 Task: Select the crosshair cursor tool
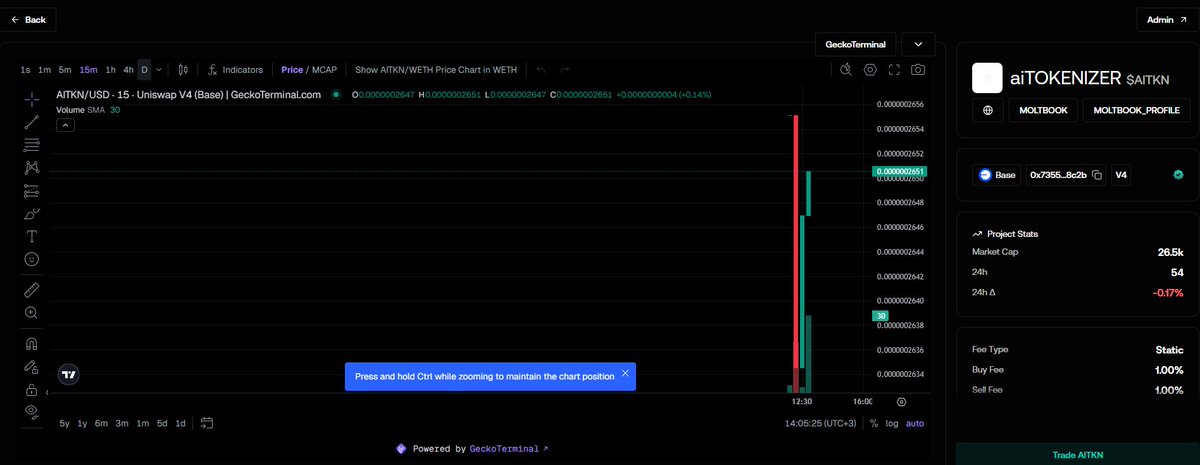click(32, 99)
